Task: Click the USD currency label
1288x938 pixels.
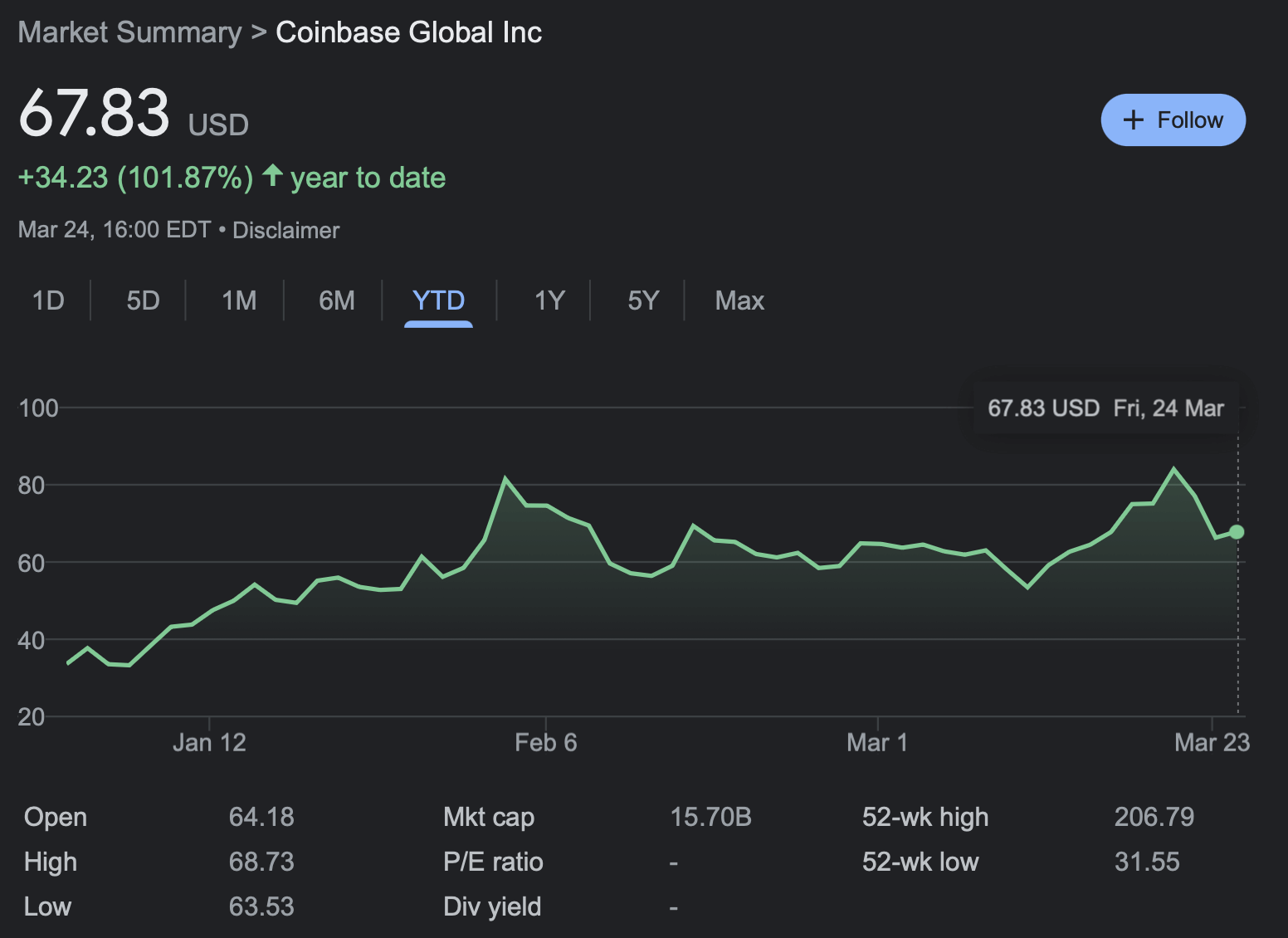Action: click(x=218, y=125)
